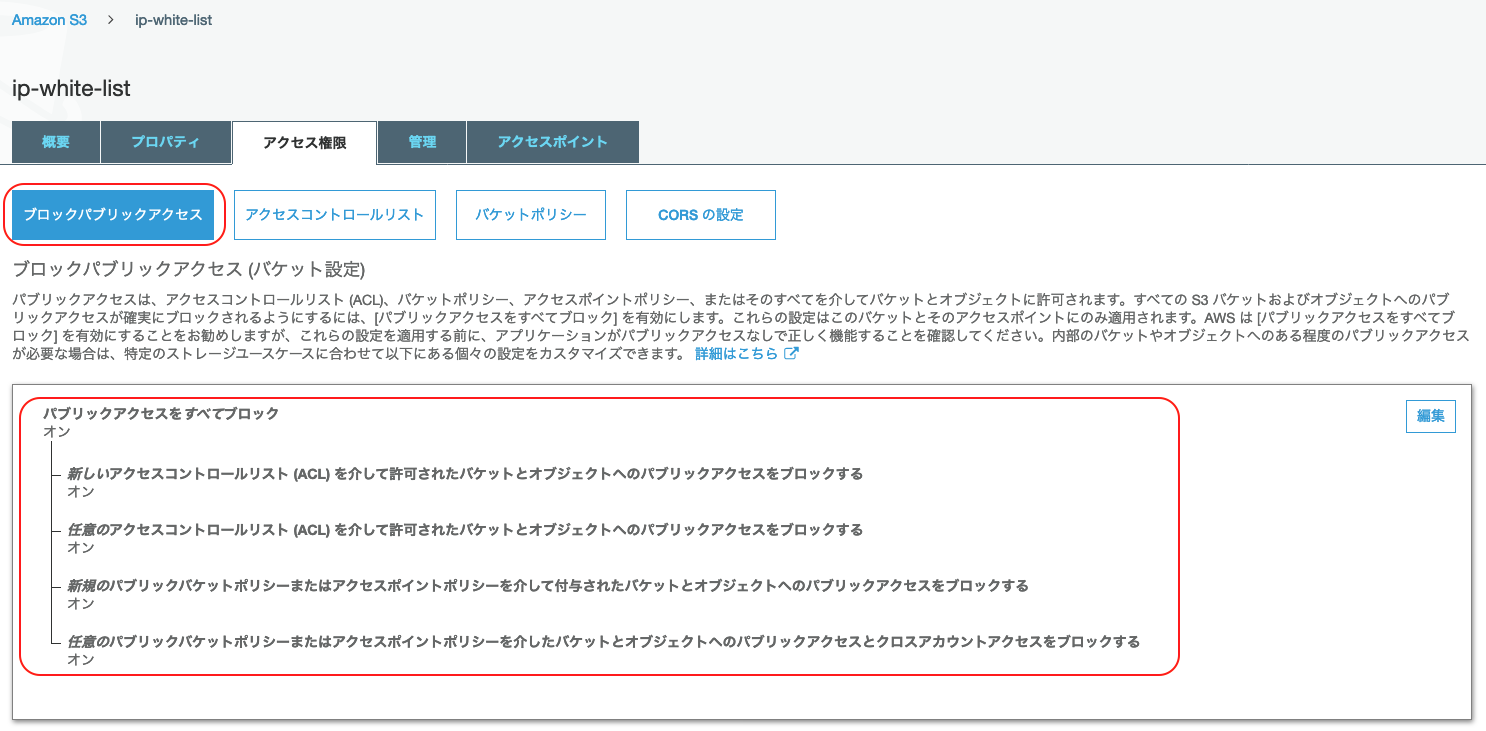Select the アクセス権限 tab

[304, 142]
